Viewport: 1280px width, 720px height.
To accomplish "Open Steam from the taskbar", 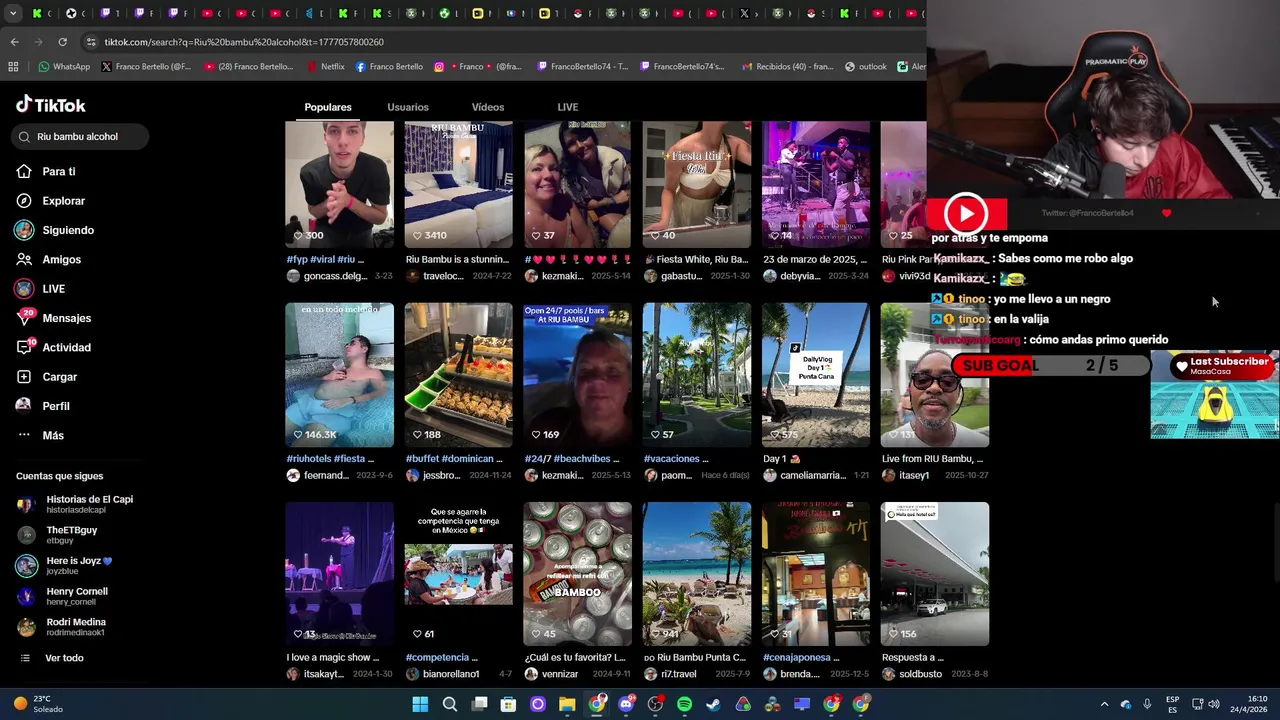I will [713, 704].
